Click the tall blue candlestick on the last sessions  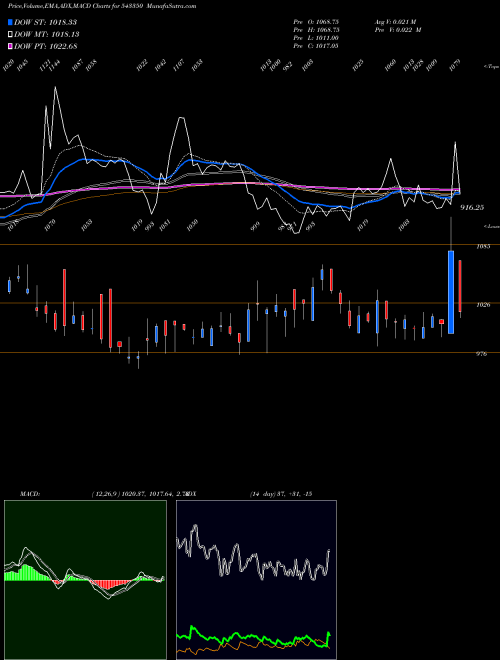pos(451,292)
